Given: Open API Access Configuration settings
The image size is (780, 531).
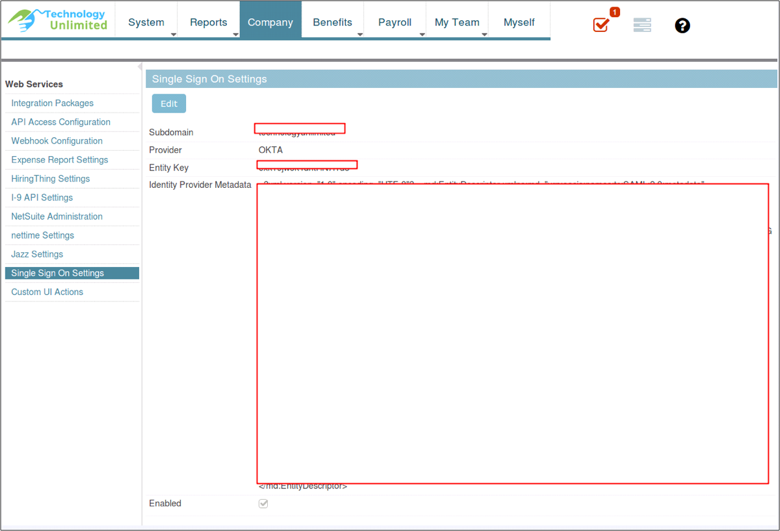Looking at the screenshot, I should pos(61,122).
